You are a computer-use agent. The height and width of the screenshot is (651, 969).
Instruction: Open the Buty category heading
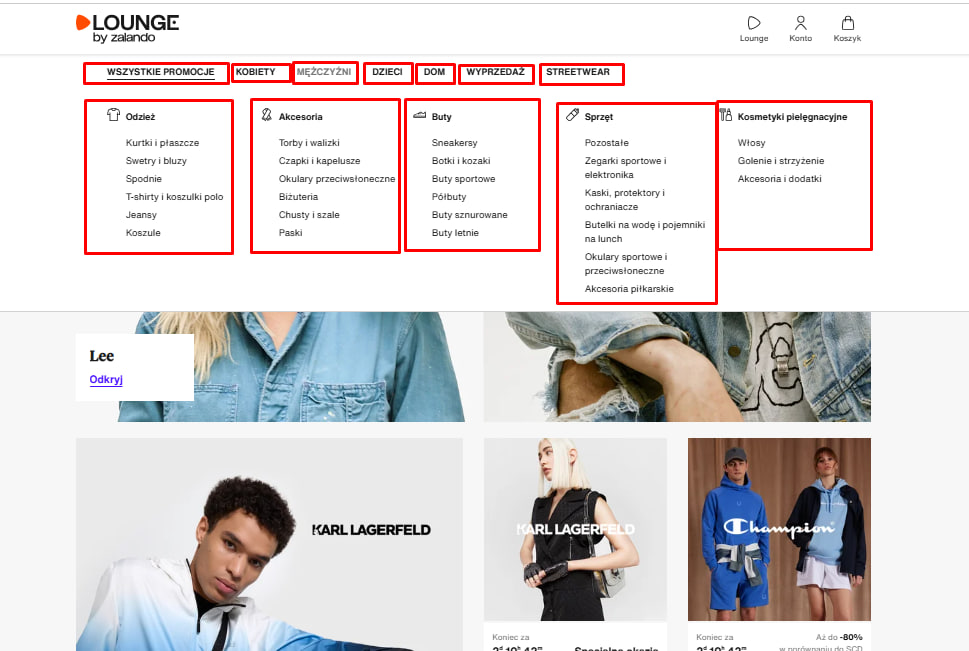point(442,117)
